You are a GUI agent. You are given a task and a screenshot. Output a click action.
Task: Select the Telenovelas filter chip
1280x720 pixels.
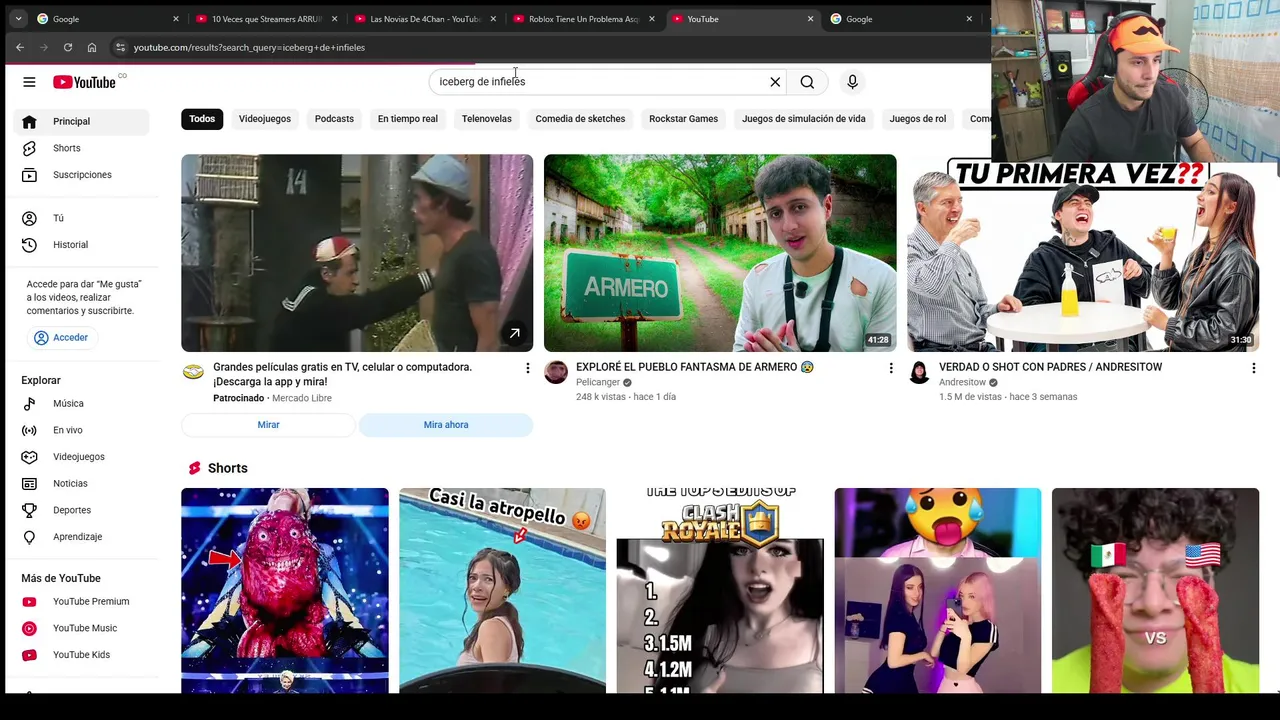[486, 119]
